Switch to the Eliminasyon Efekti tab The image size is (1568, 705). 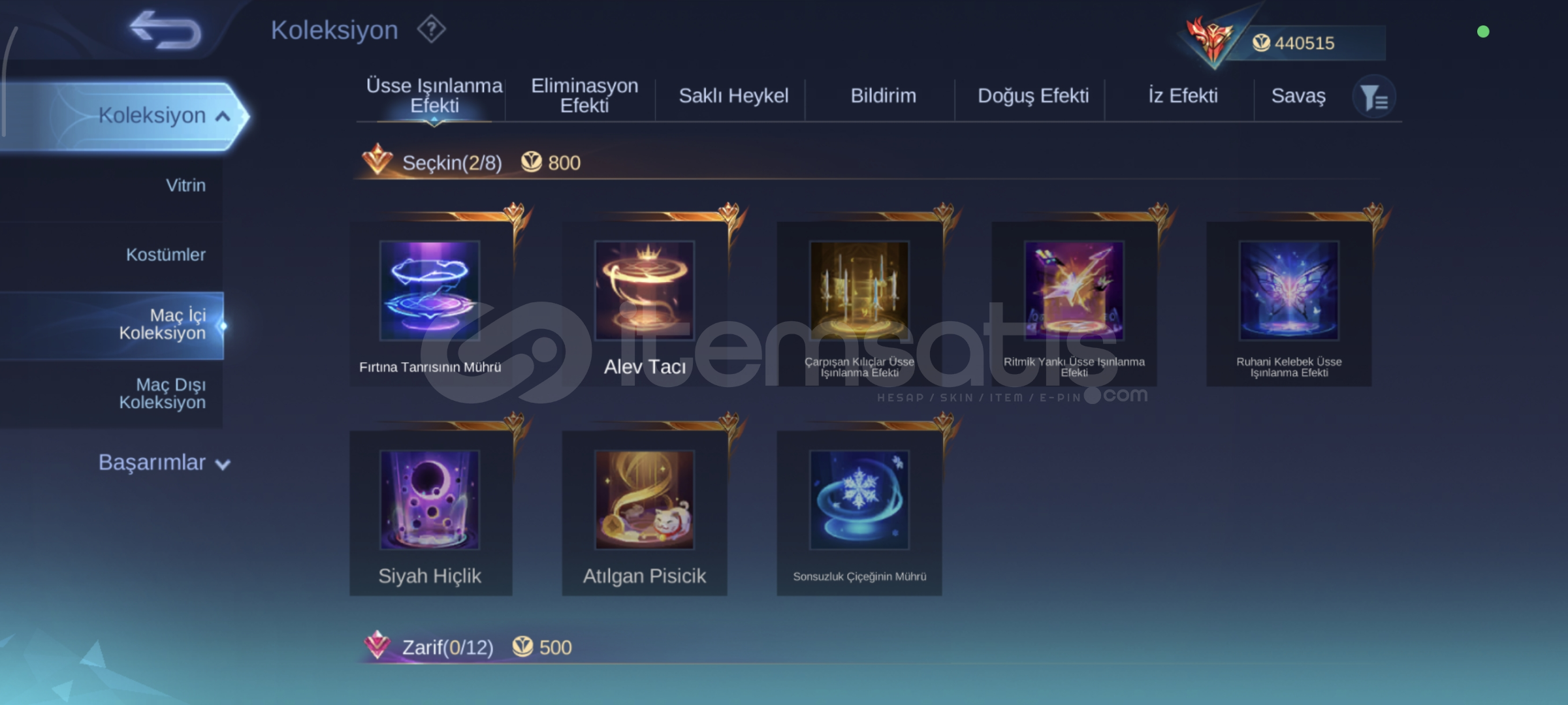(x=584, y=96)
